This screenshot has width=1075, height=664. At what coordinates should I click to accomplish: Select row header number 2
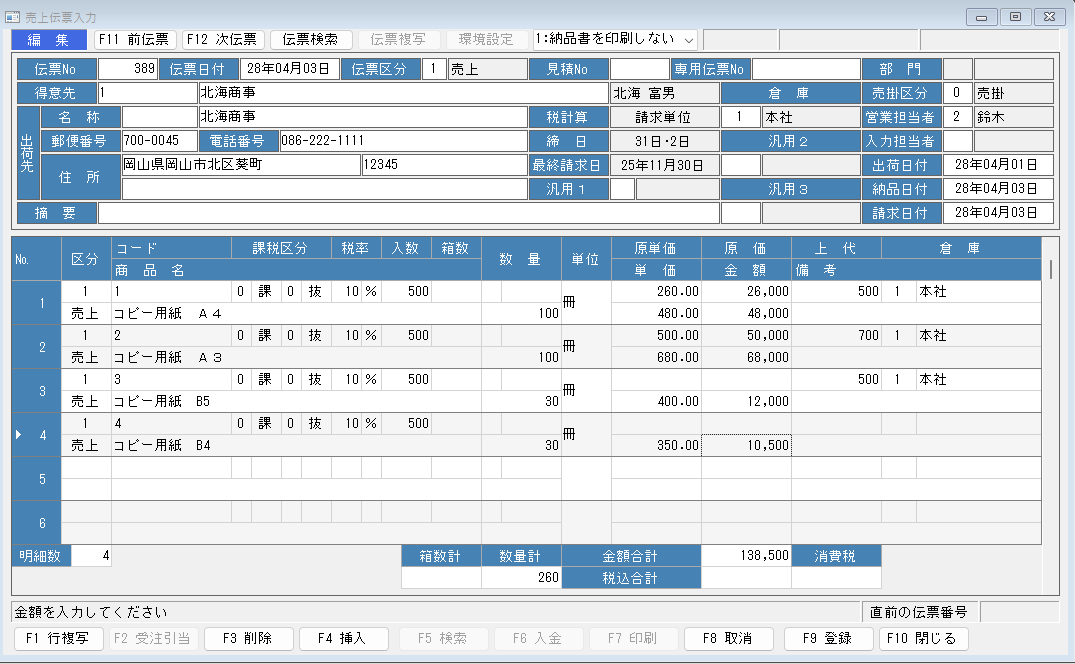point(42,347)
